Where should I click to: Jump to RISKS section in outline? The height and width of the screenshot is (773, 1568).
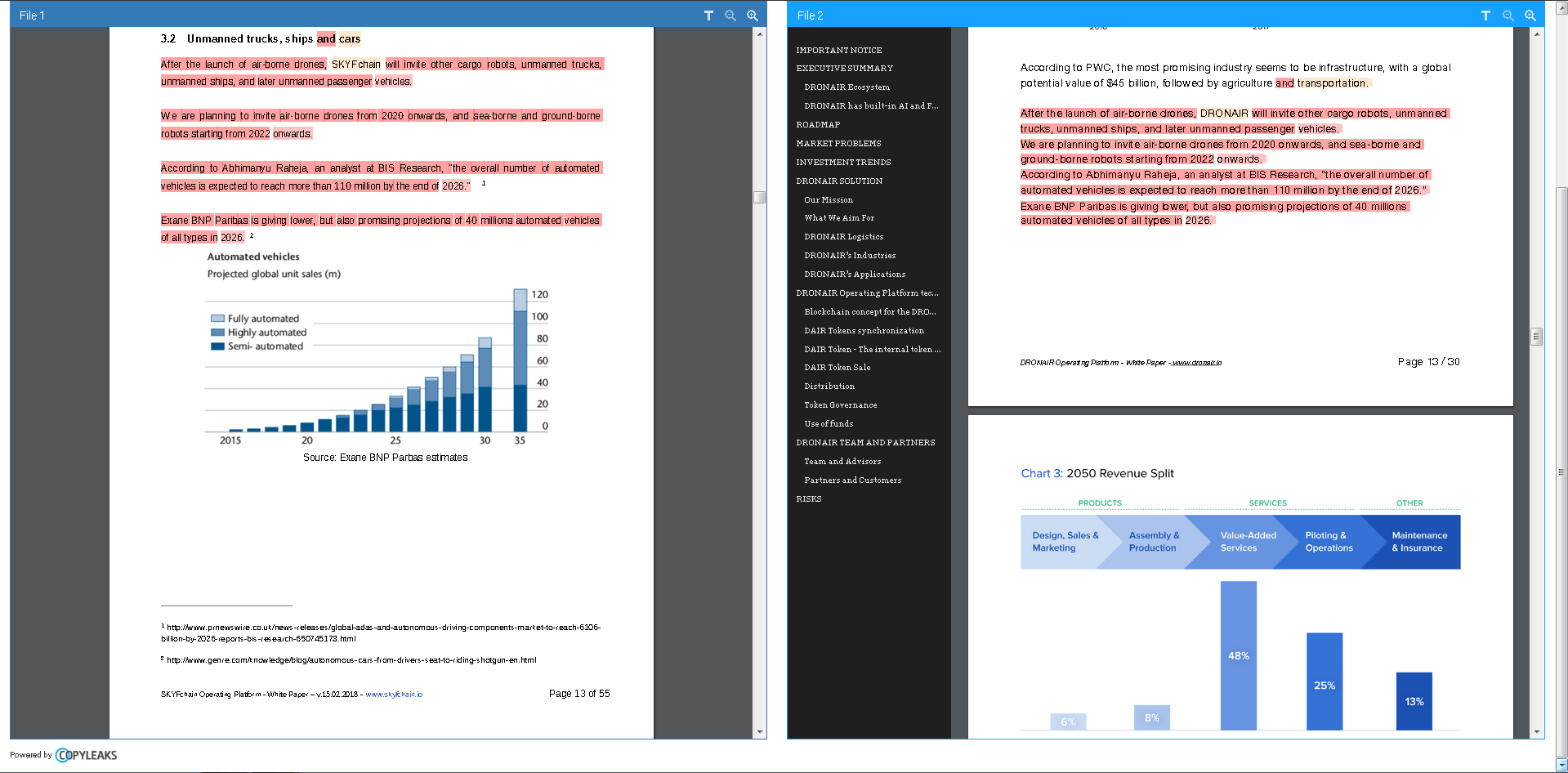pos(809,499)
